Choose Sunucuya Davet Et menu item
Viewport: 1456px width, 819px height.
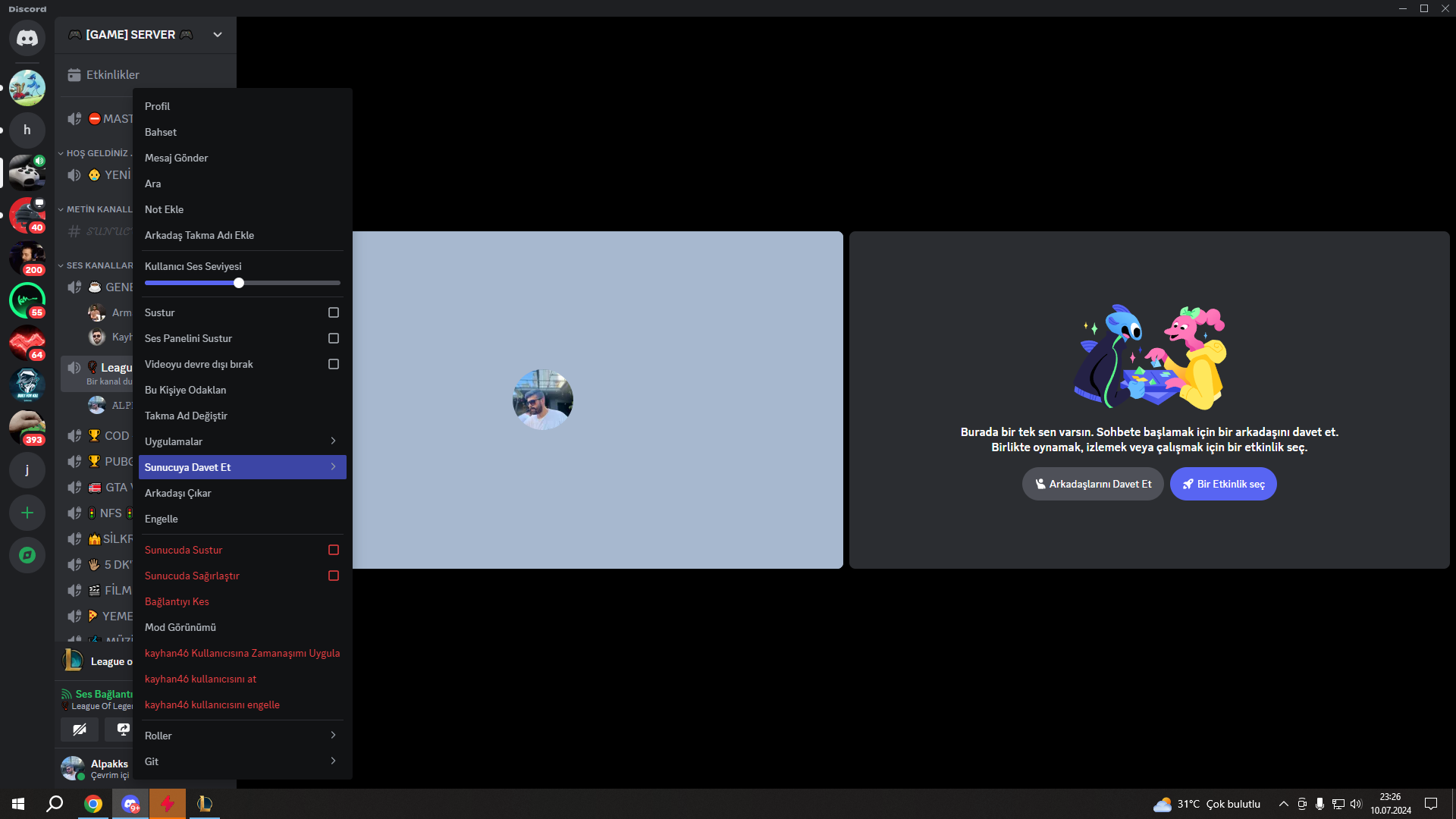pyautogui.click(x=242, y=467)
